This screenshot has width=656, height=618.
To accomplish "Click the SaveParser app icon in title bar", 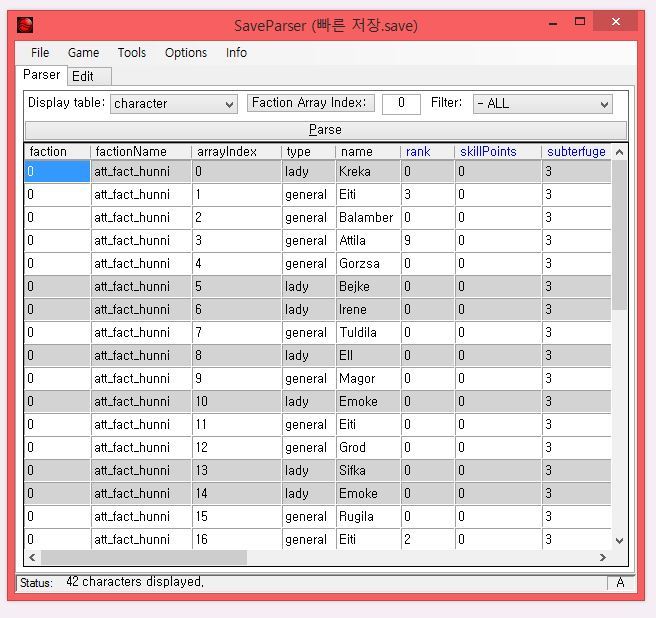I will (x=25, y=24).
